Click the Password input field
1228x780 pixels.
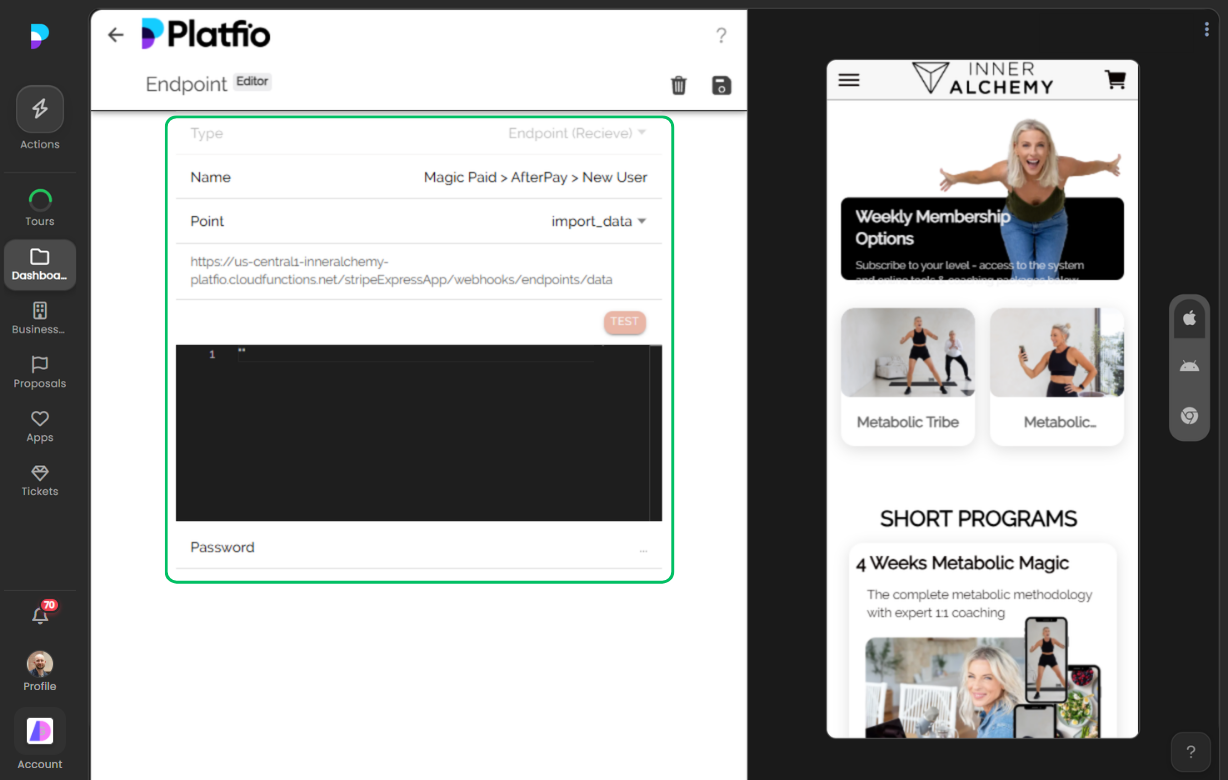(418, 547)
